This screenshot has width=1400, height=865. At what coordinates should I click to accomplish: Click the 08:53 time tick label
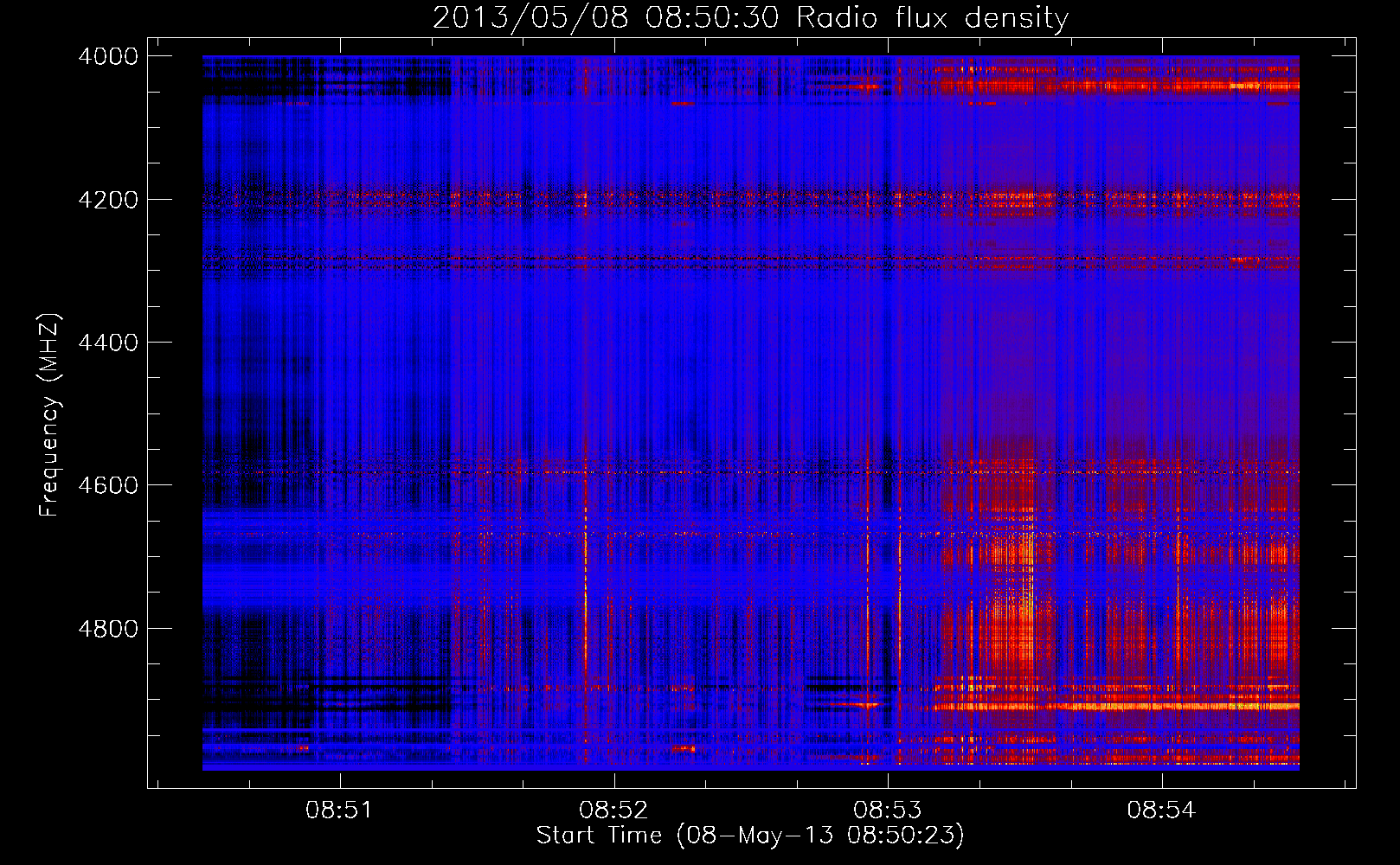coord(887,811)
